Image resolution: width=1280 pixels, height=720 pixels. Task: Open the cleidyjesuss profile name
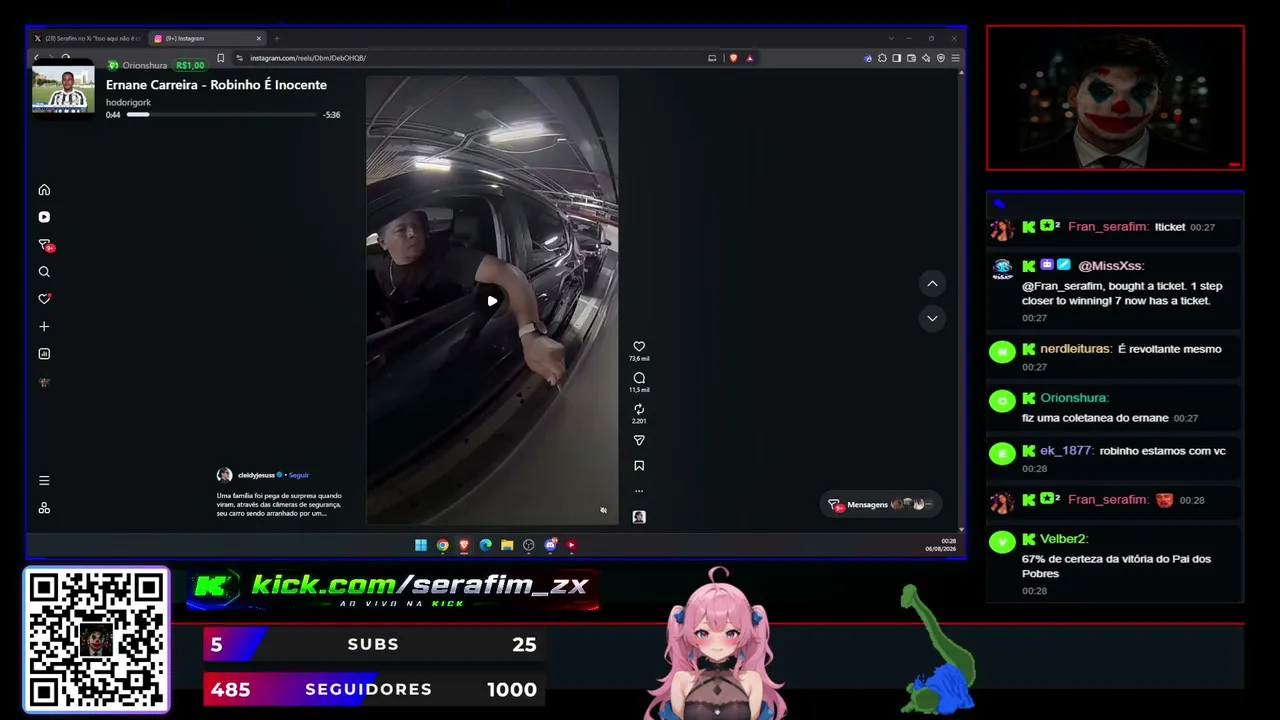256,476
